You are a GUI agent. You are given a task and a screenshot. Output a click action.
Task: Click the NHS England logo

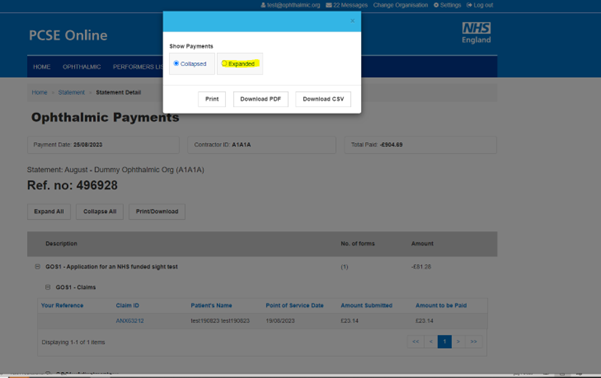[x=476, y=33]
